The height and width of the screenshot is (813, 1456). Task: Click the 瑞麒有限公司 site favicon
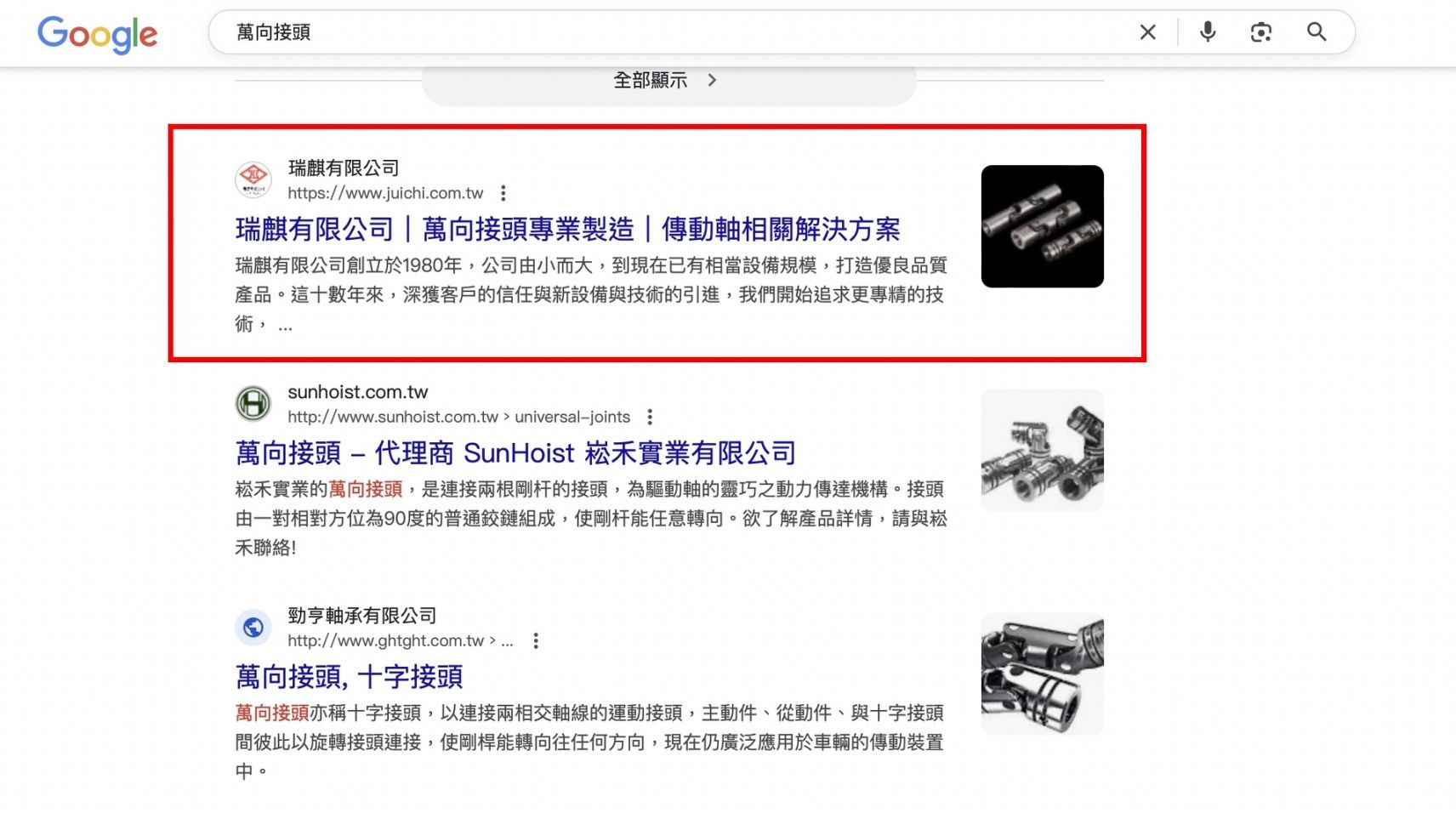point(253,179)
